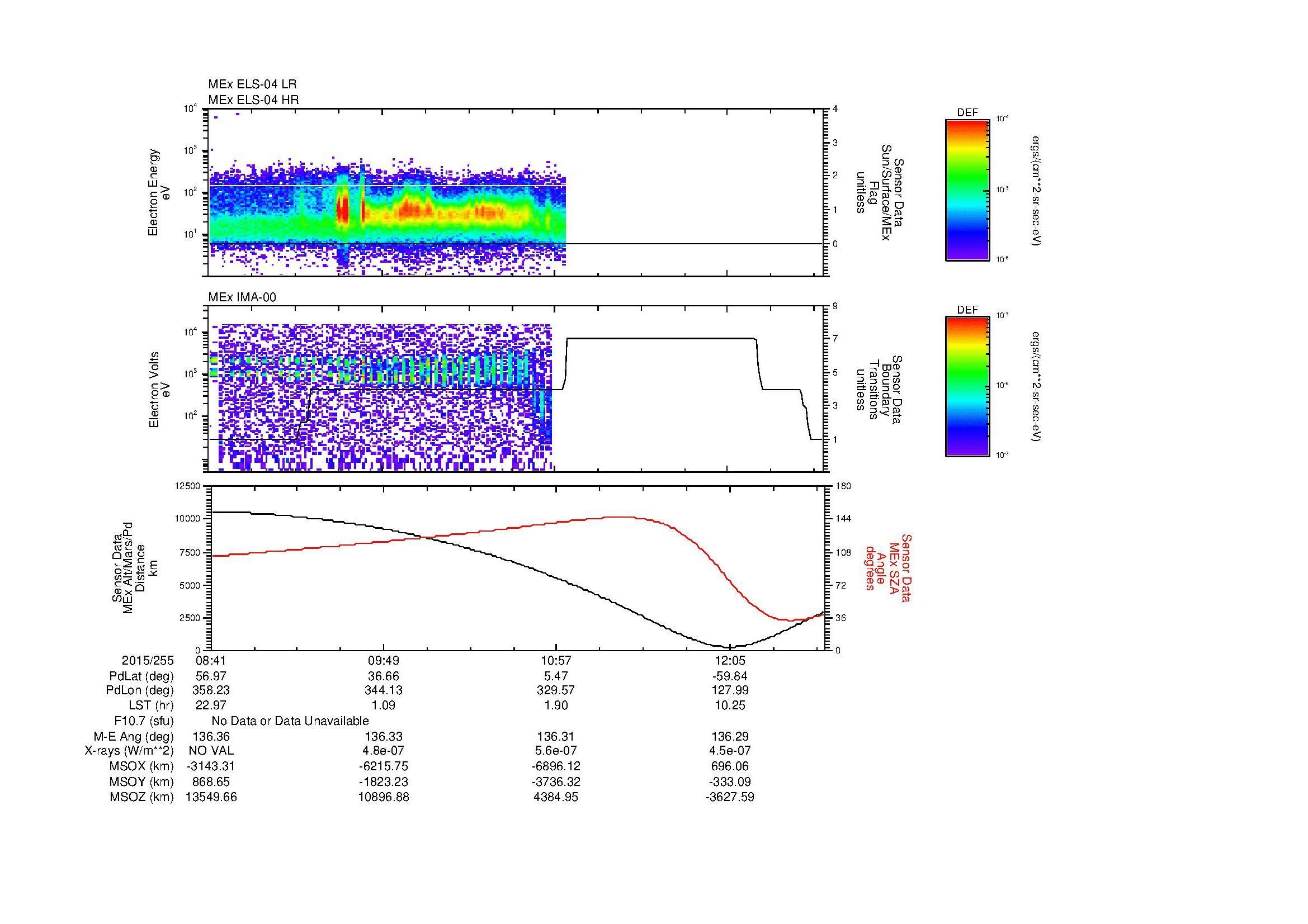
Task: Click the time tick label '12:05'
Action: [730, 661]
